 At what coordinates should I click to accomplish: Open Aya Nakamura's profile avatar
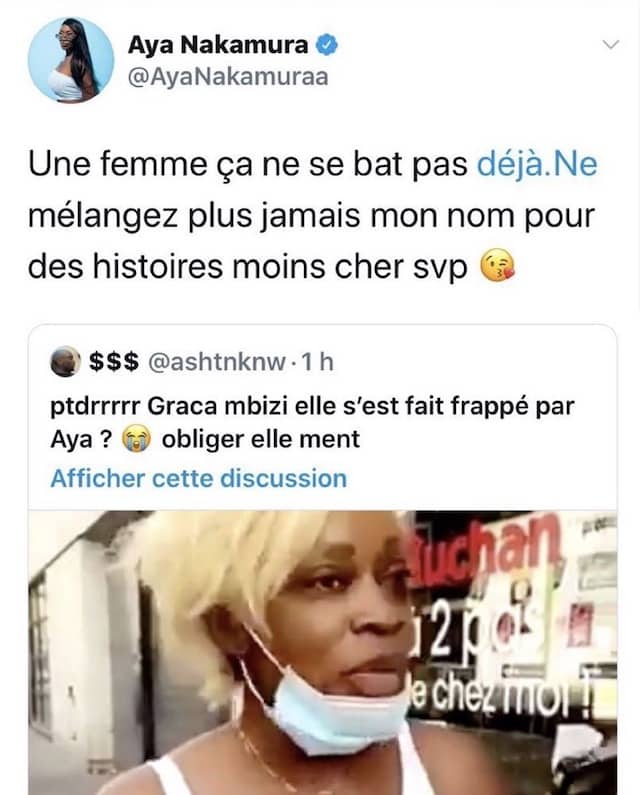[70, 60]
